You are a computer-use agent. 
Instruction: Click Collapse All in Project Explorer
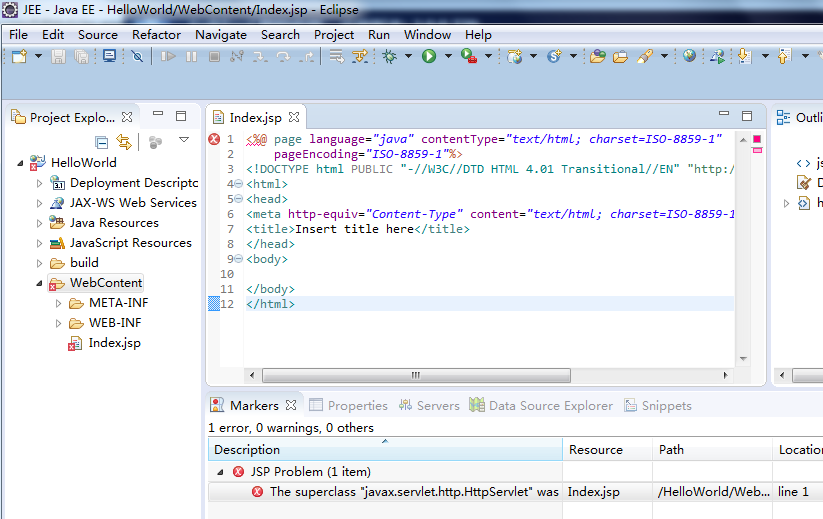(101, 142)
